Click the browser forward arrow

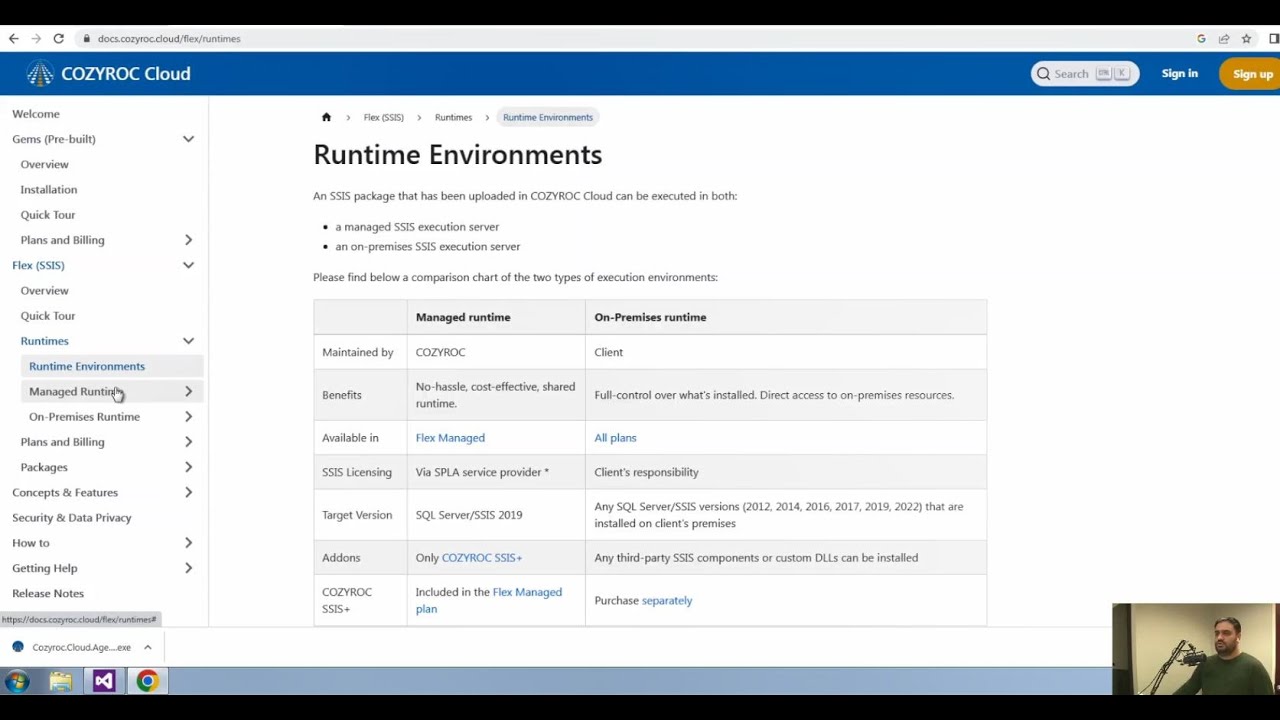pyautogui.click(x=36, y=38)
